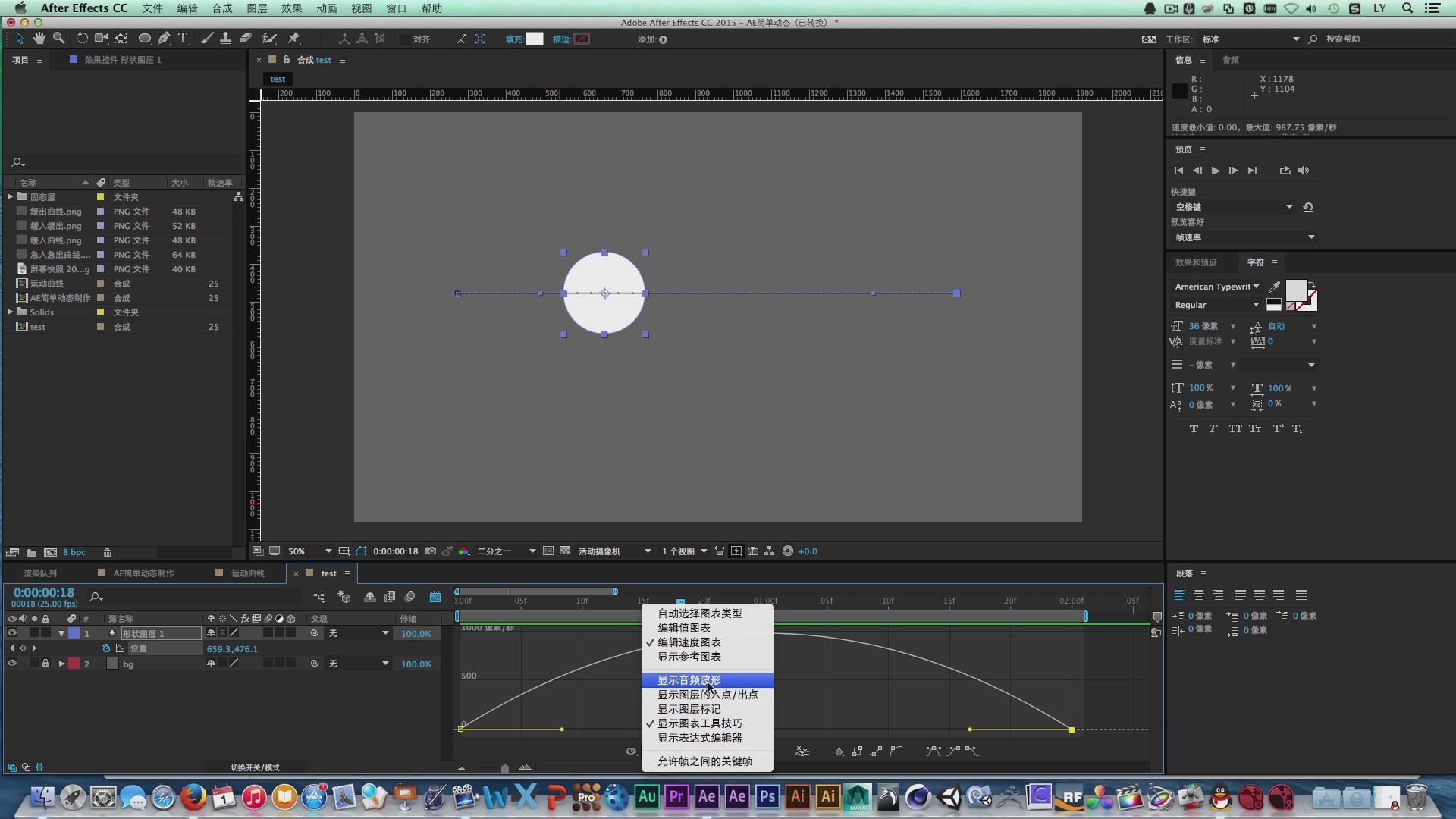
Task: Switch to the 运动曲线 timeline tab
Action: pyautogui.click(x=247, y=573)
